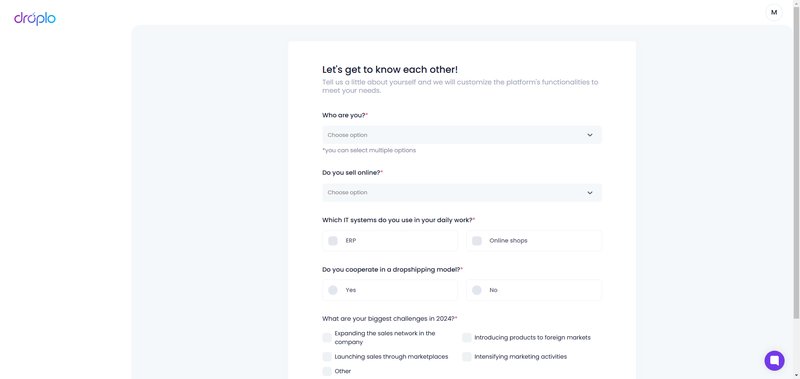The height and width of the screenshot is (379, 800).
Task: Select No for dropshipping model
Action: [477, 290]
